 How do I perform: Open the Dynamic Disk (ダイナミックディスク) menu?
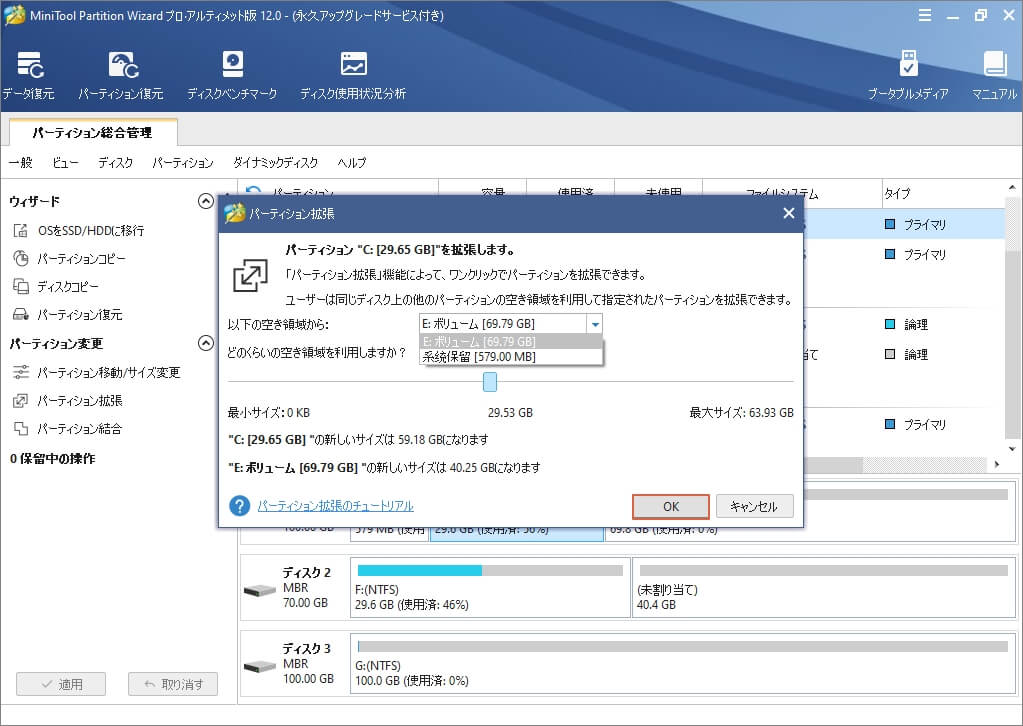click(275, 162)
